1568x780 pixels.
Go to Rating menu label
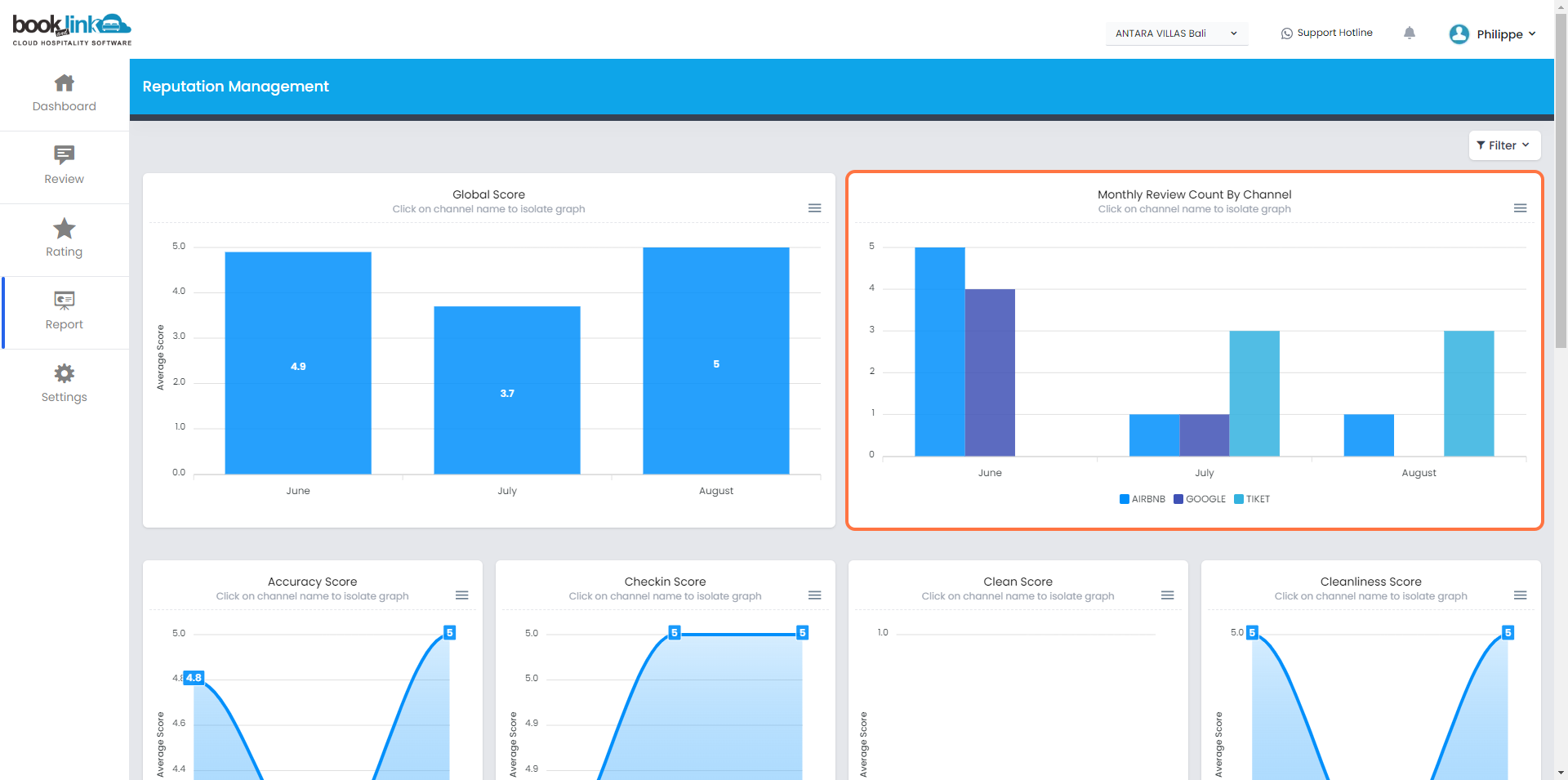(65, 252)
